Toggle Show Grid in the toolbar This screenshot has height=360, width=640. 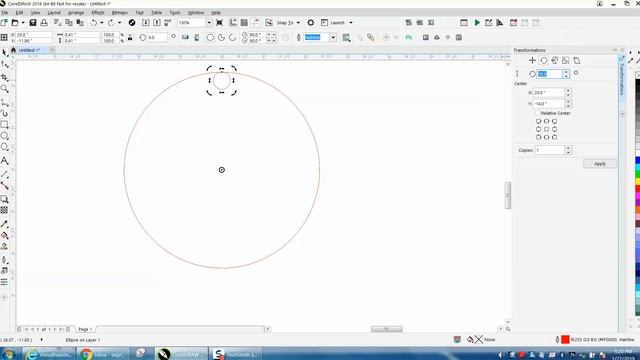coord(244,23)
